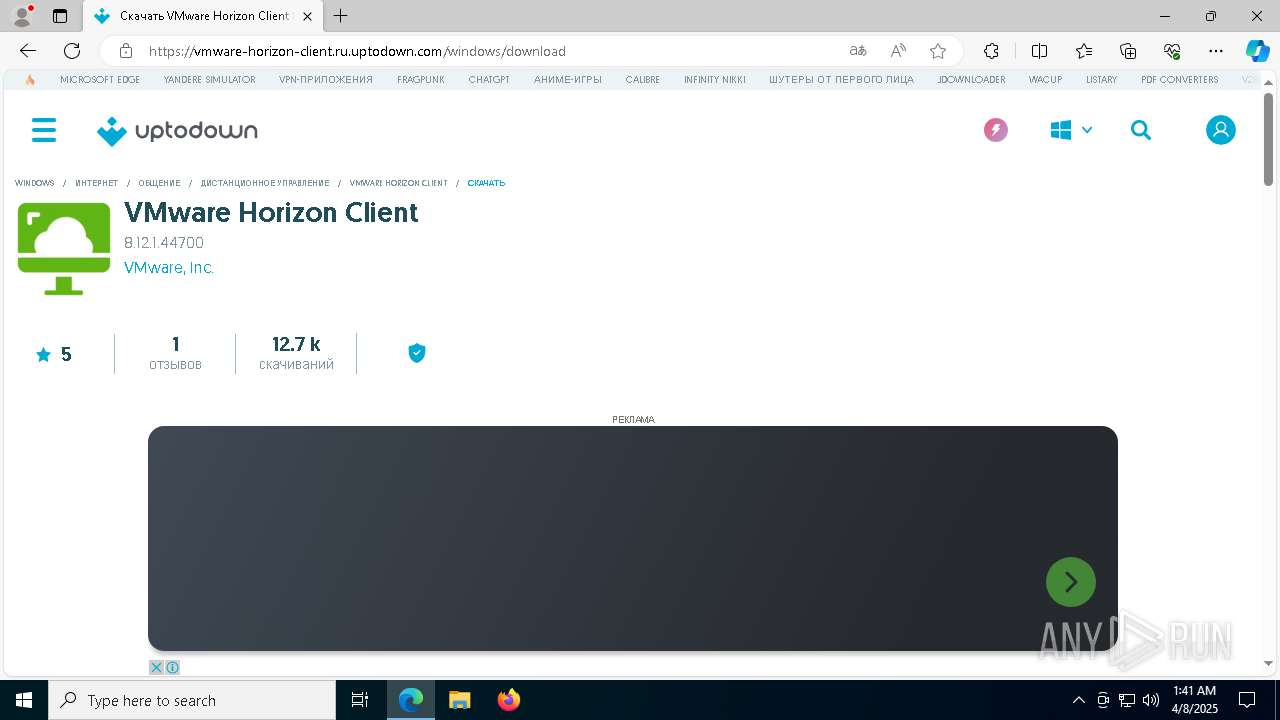Click the taskbar search box
This screenshot has width=1280, height=720.
click(x=192, y=700)
